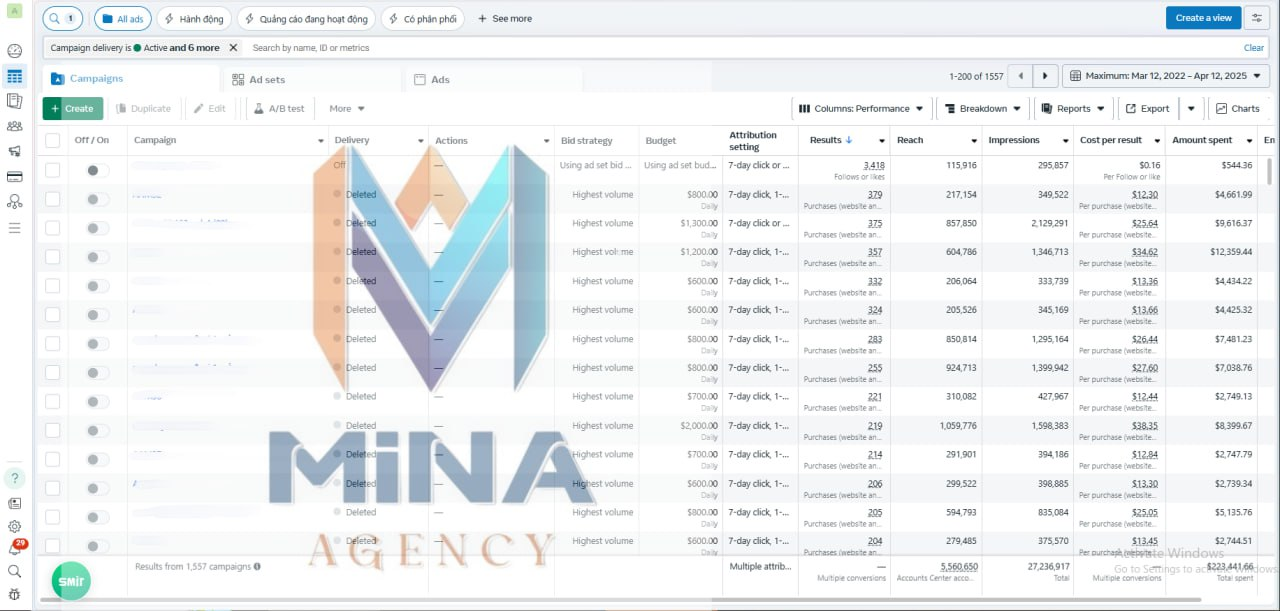Click the Edit pencil button
The width and height of the screenshot is (1280, 611).
click(209, 108)
